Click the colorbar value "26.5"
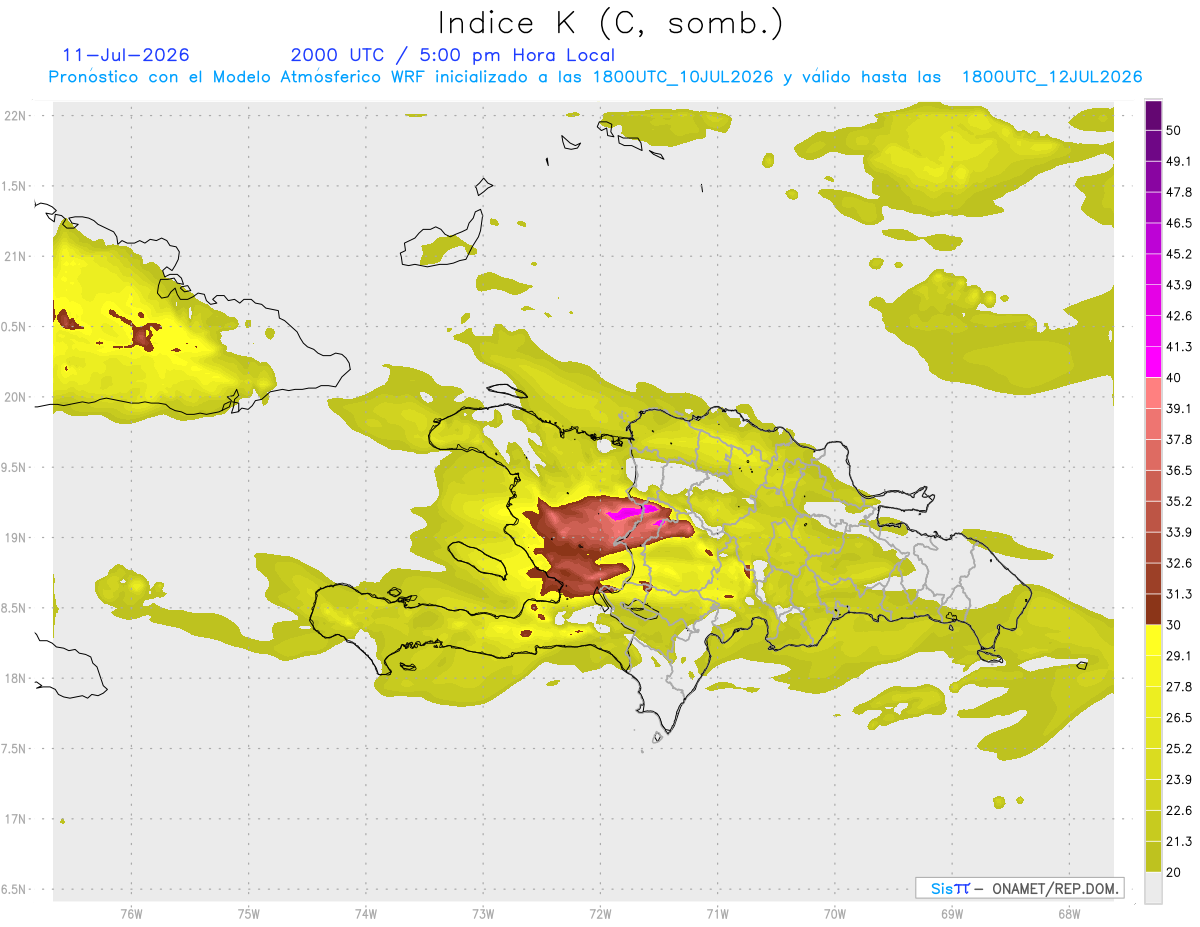The image size is (1200, 927). point(1179,717)
